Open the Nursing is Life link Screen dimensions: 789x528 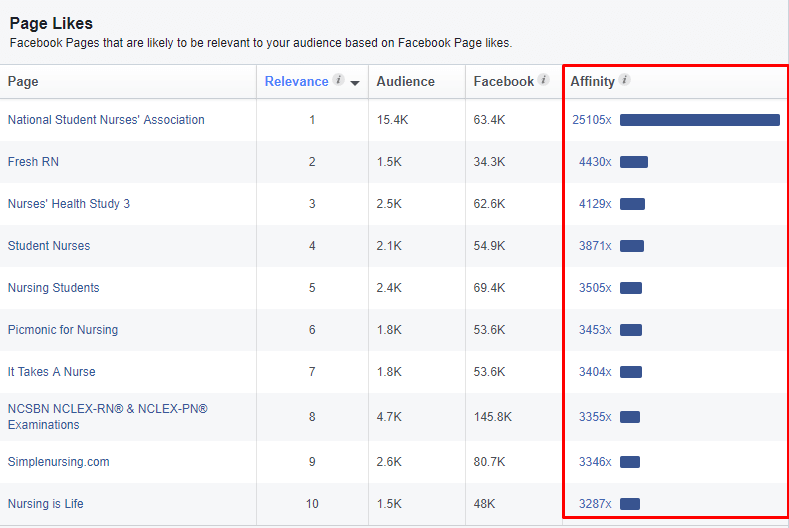coord(46,504)
